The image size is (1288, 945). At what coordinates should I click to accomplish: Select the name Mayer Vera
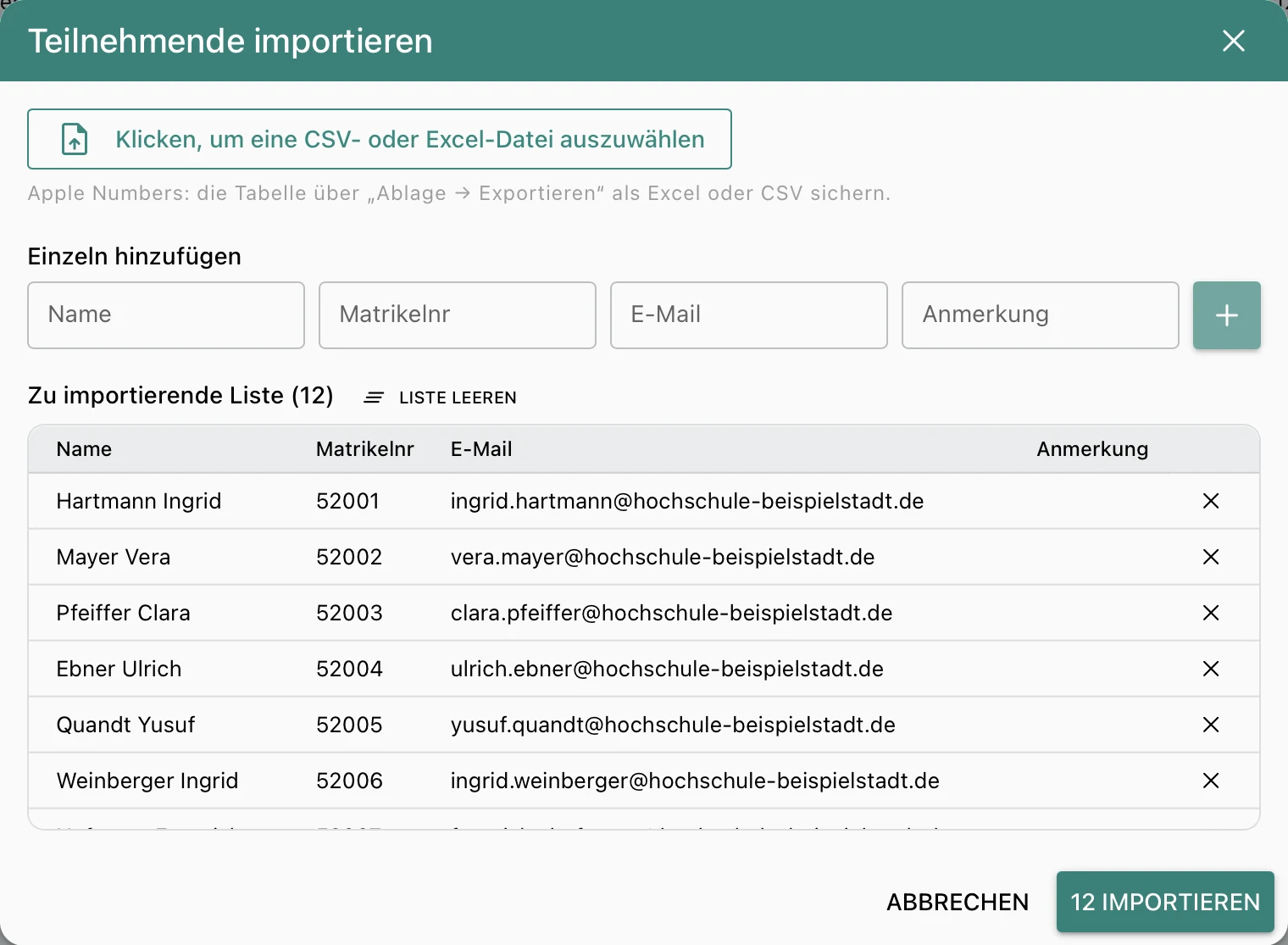click(x=114, y=557)
